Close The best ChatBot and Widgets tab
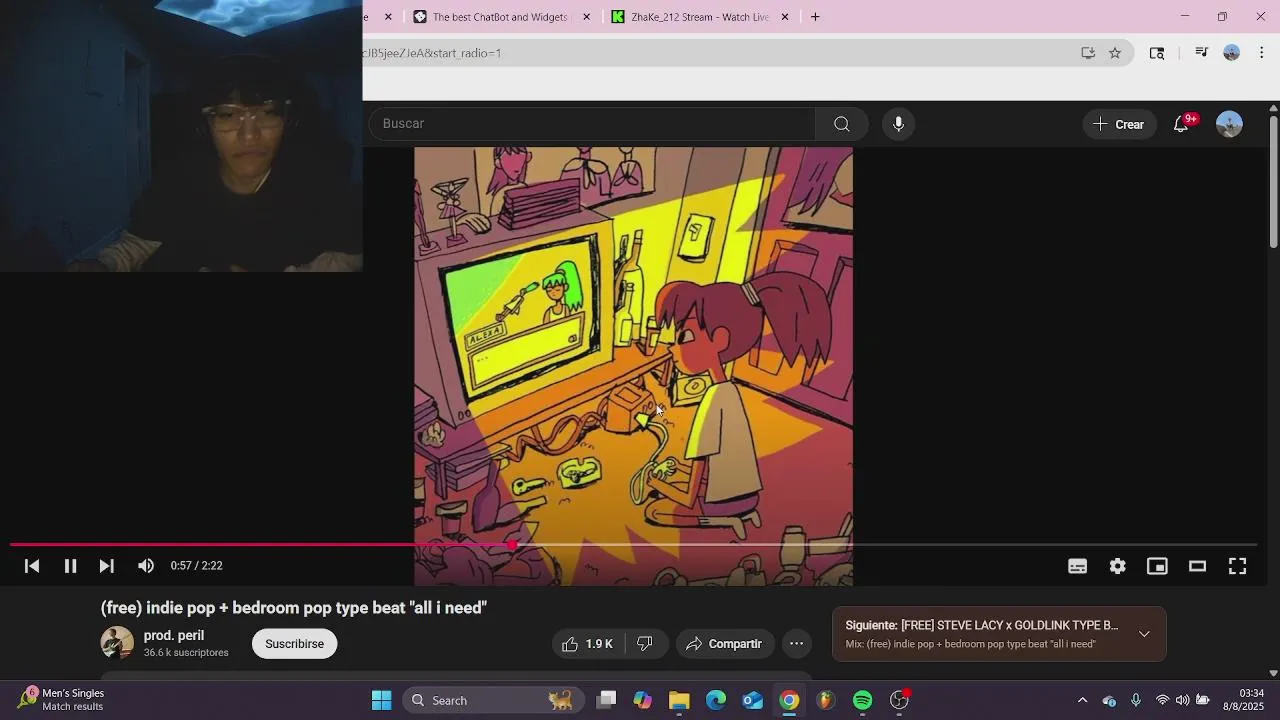This screenshot has width=1280, height=720. 587,17
